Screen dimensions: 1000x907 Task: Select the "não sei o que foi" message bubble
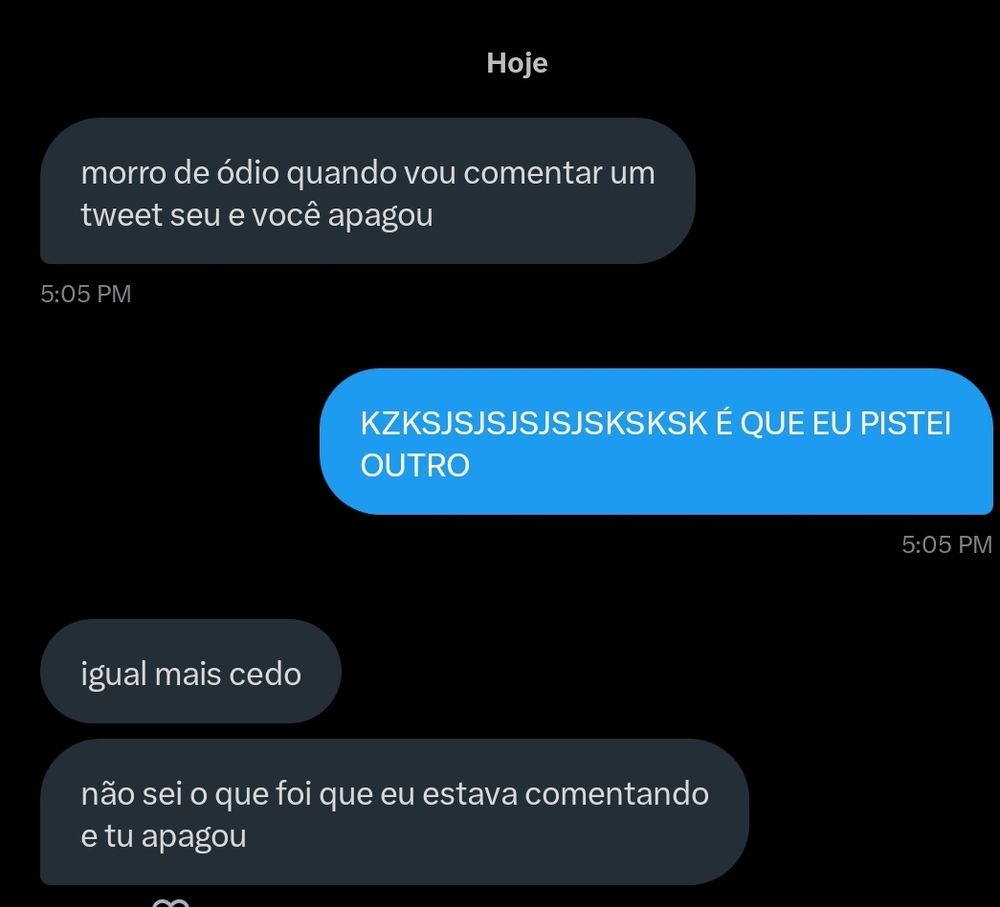click(x=394, y=812)
